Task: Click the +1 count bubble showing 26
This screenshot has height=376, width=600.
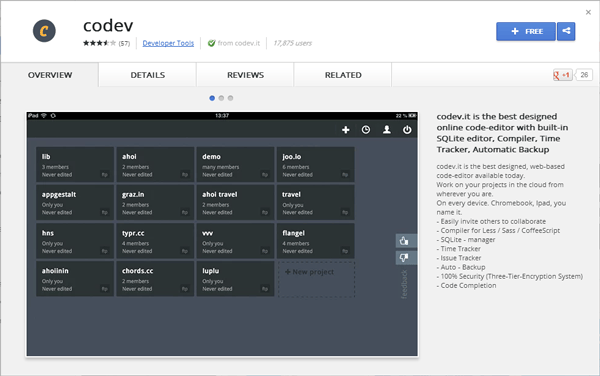Action: click(x=584, y=75)
